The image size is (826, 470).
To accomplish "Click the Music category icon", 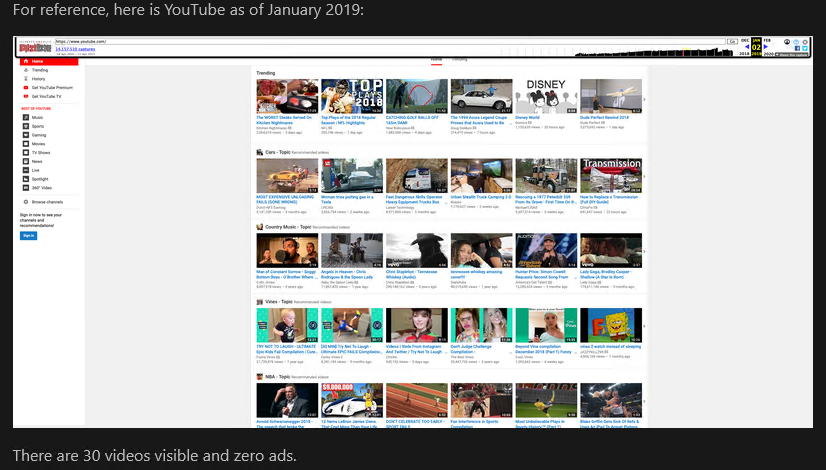I will 26,118.
